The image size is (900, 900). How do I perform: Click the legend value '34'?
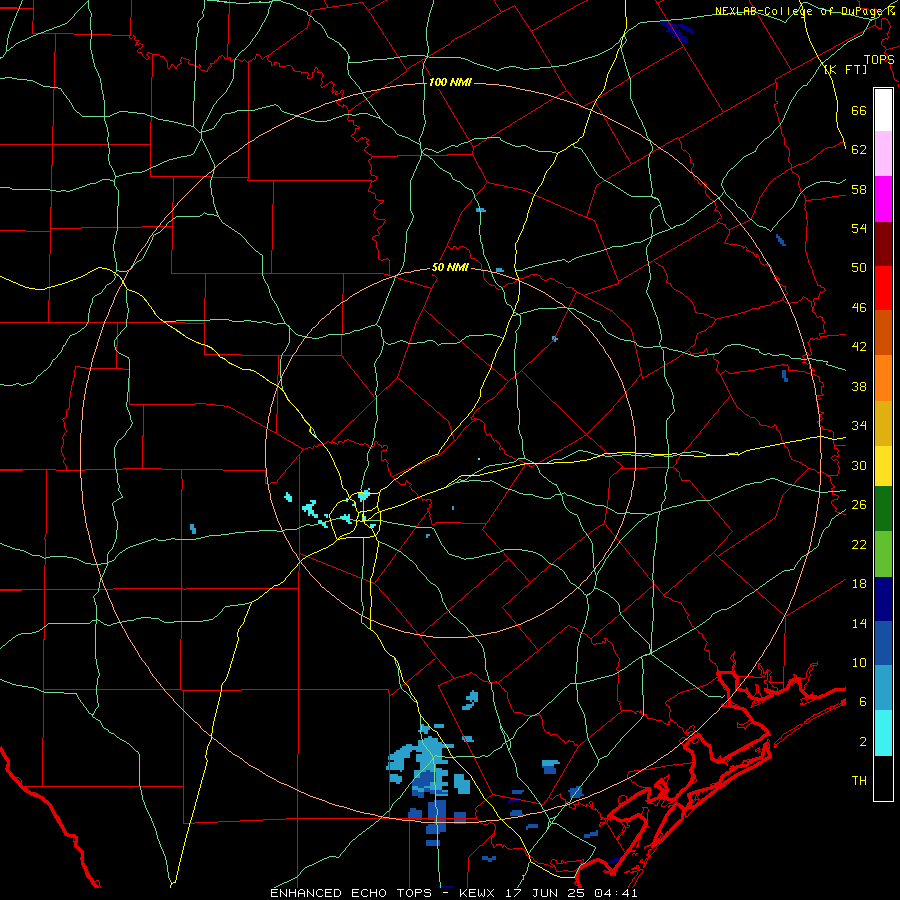[859, 425]
